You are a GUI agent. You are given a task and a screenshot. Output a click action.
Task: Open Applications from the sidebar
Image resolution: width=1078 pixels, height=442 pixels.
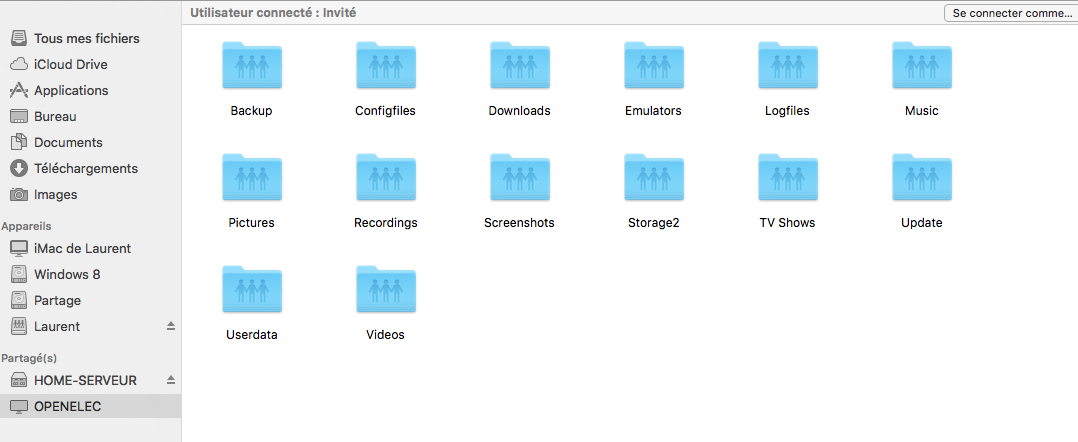pos(72,91)
